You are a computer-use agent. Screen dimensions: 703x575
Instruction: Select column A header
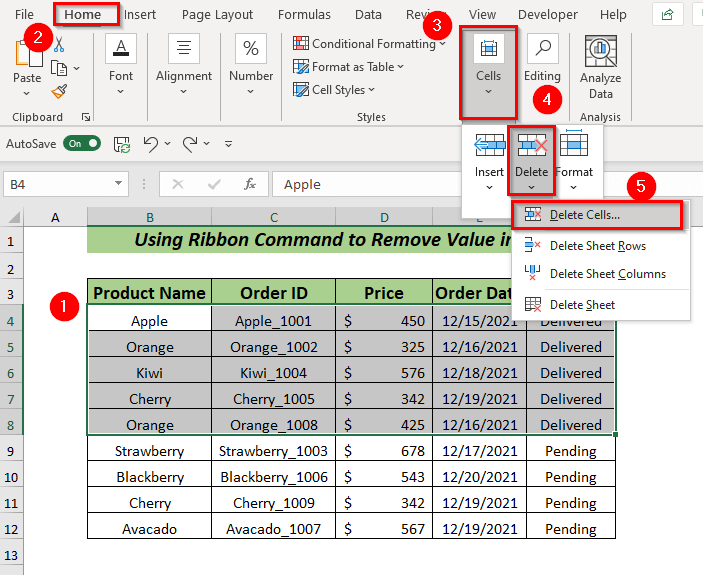click(x=55, y=218)
